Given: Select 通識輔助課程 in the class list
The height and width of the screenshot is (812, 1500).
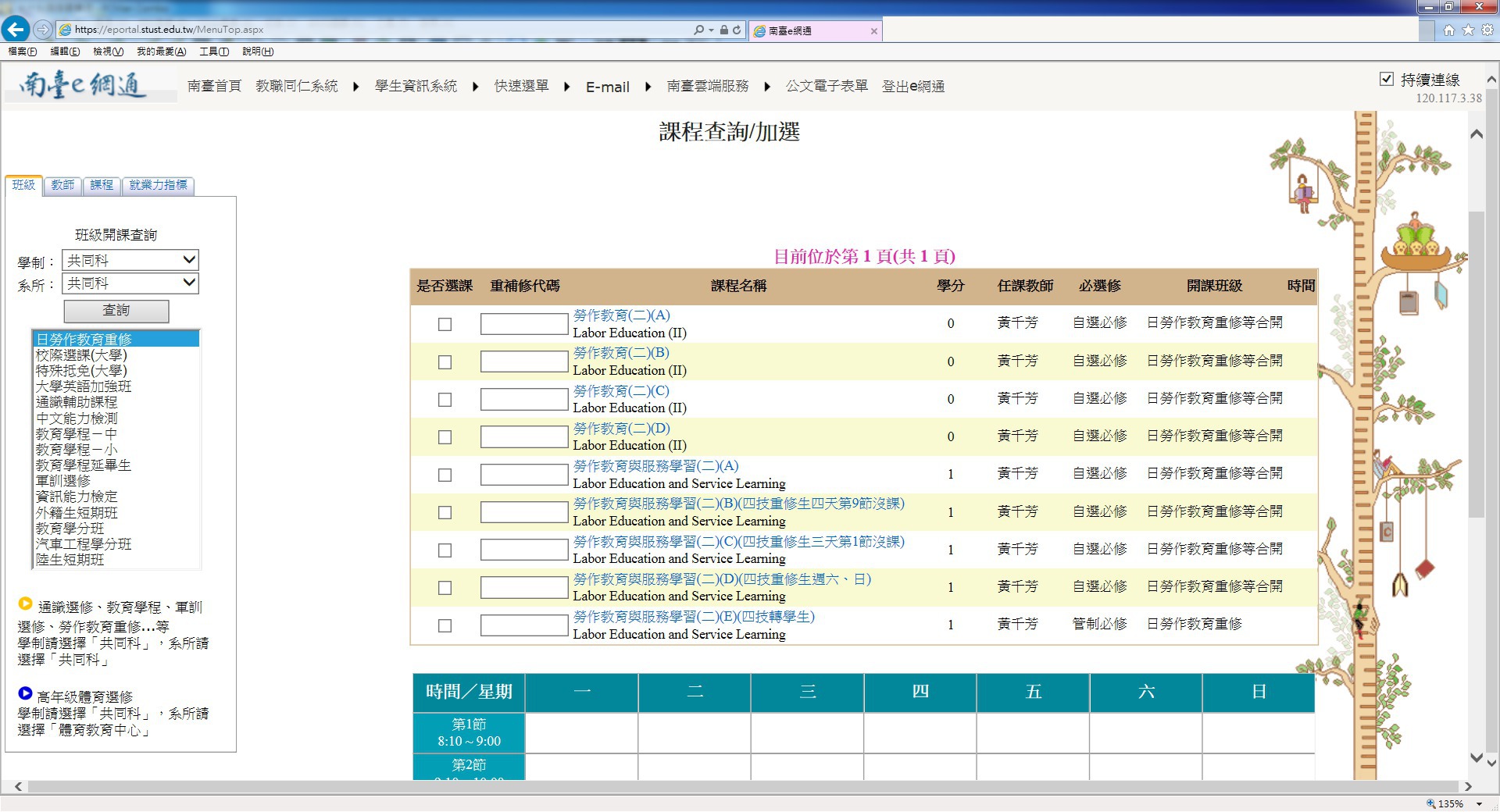Looking at the screenshot, I should click(x=77, y=402).
